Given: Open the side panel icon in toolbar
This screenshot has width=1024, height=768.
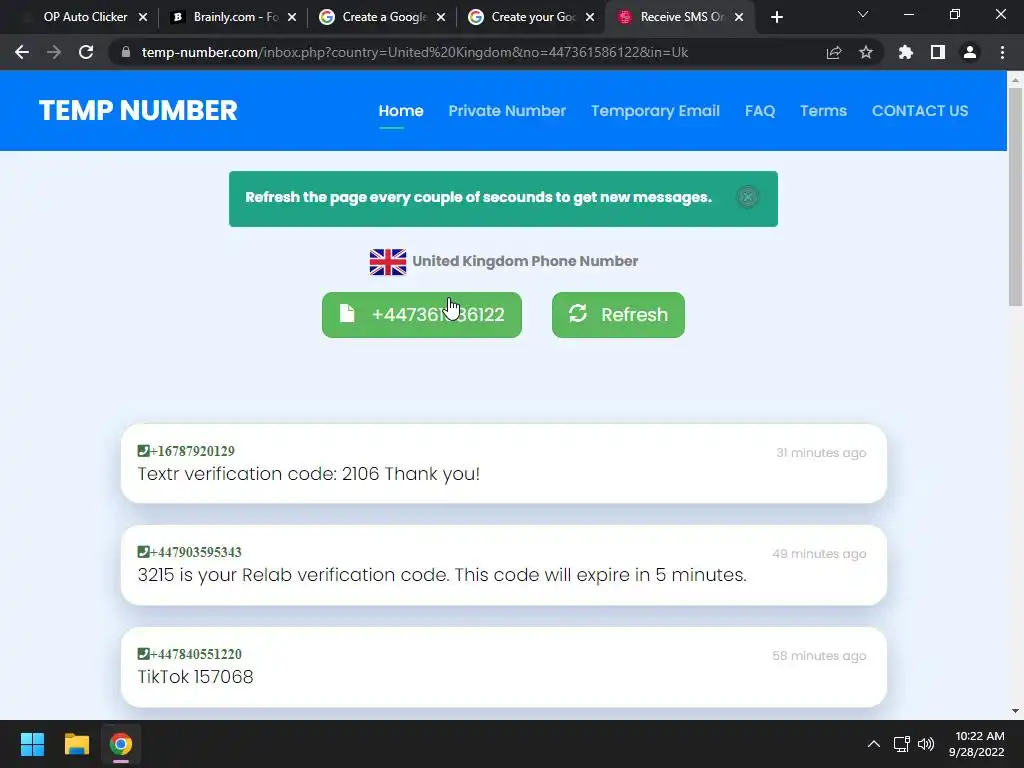Looking at the screenshot, I should (x=937, y=52).
